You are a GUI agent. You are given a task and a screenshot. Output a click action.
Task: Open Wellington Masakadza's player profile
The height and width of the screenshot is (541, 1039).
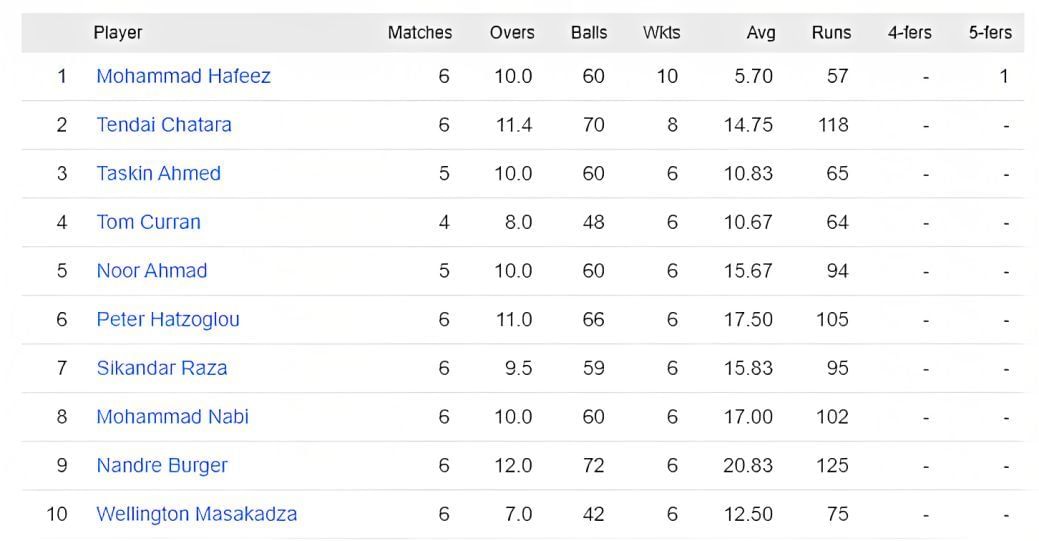[x=196, y=514]
